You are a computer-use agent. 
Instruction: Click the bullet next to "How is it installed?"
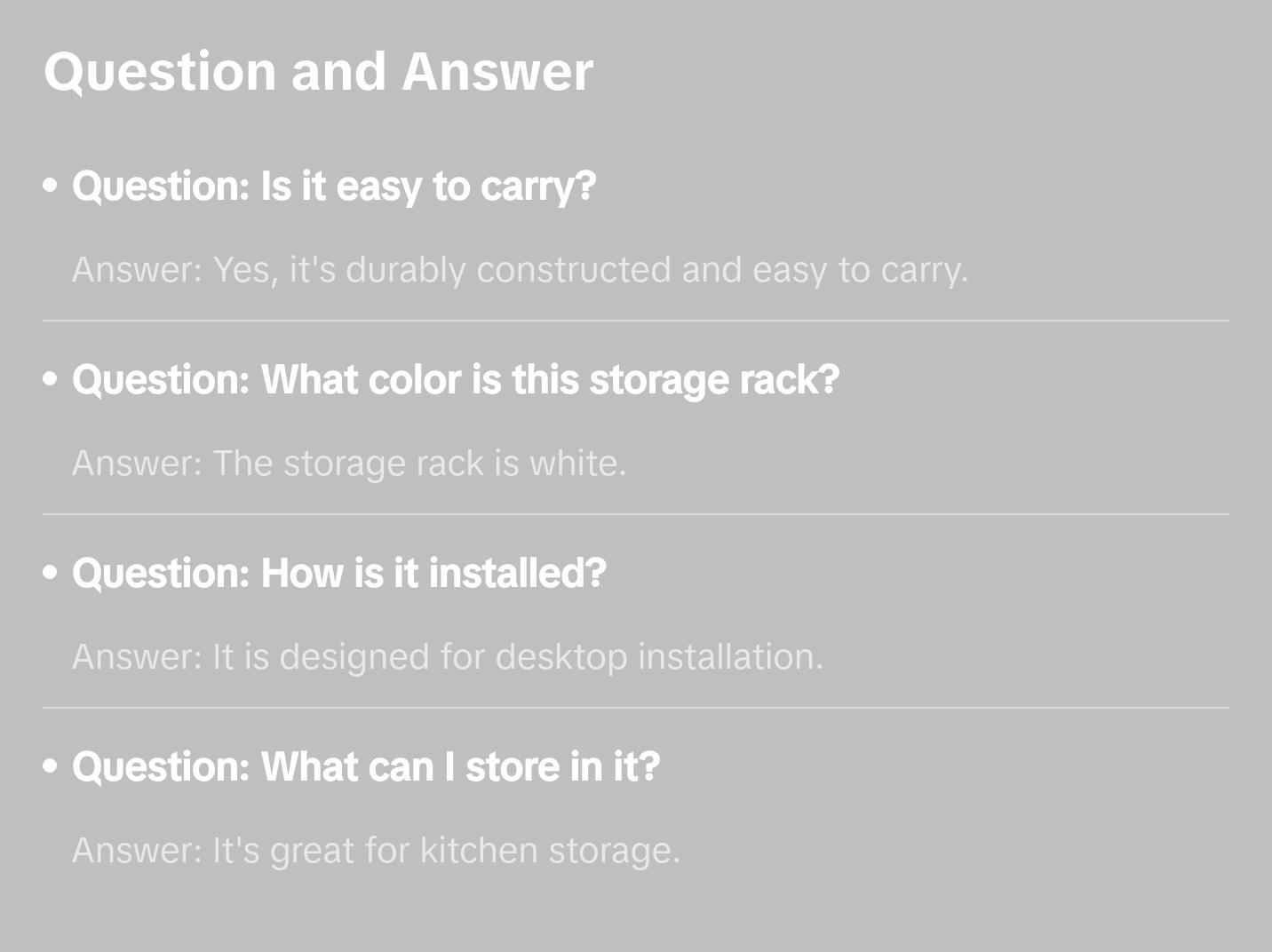point(51,573)
